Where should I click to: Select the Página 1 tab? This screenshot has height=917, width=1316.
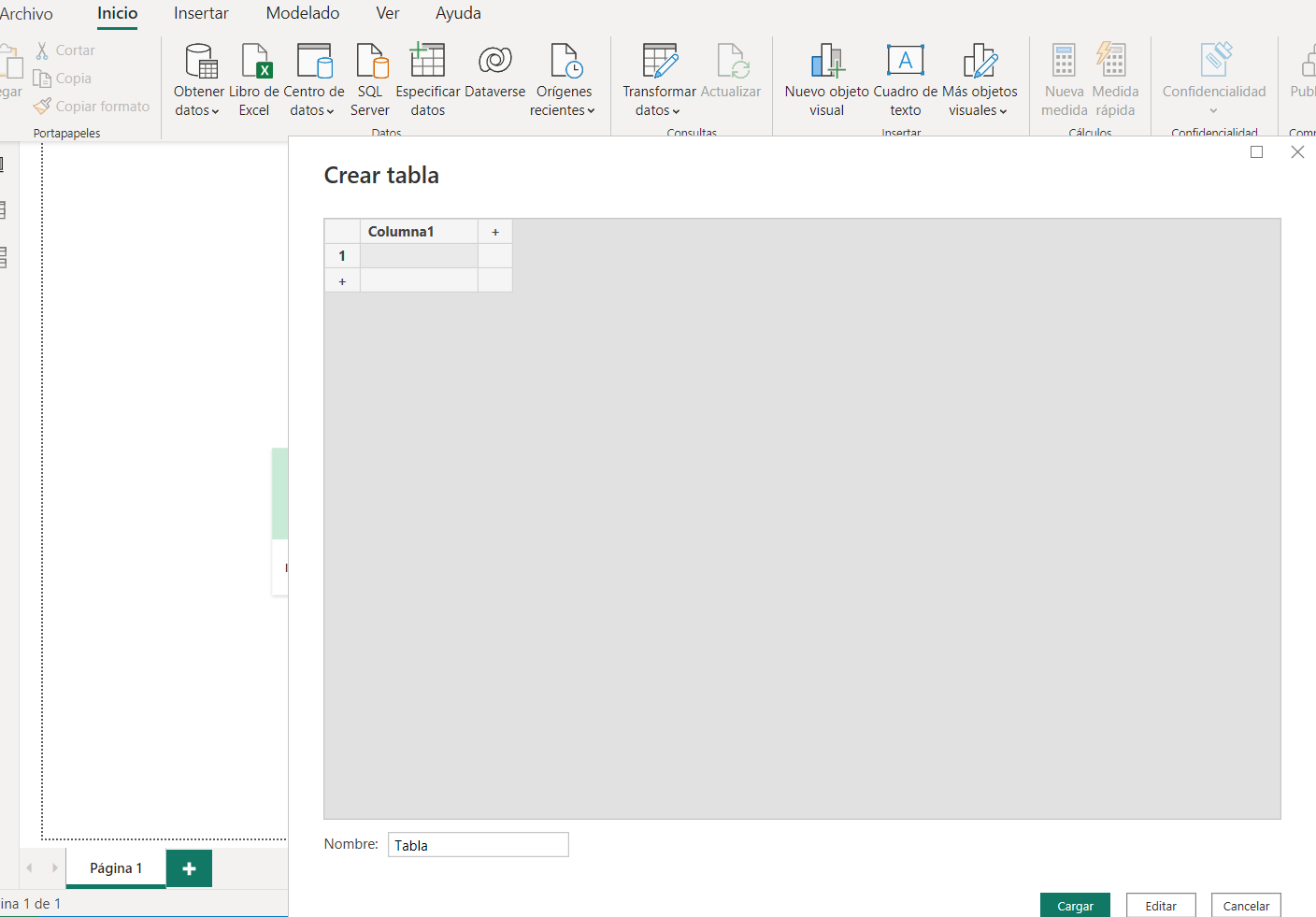pos(116,868)
